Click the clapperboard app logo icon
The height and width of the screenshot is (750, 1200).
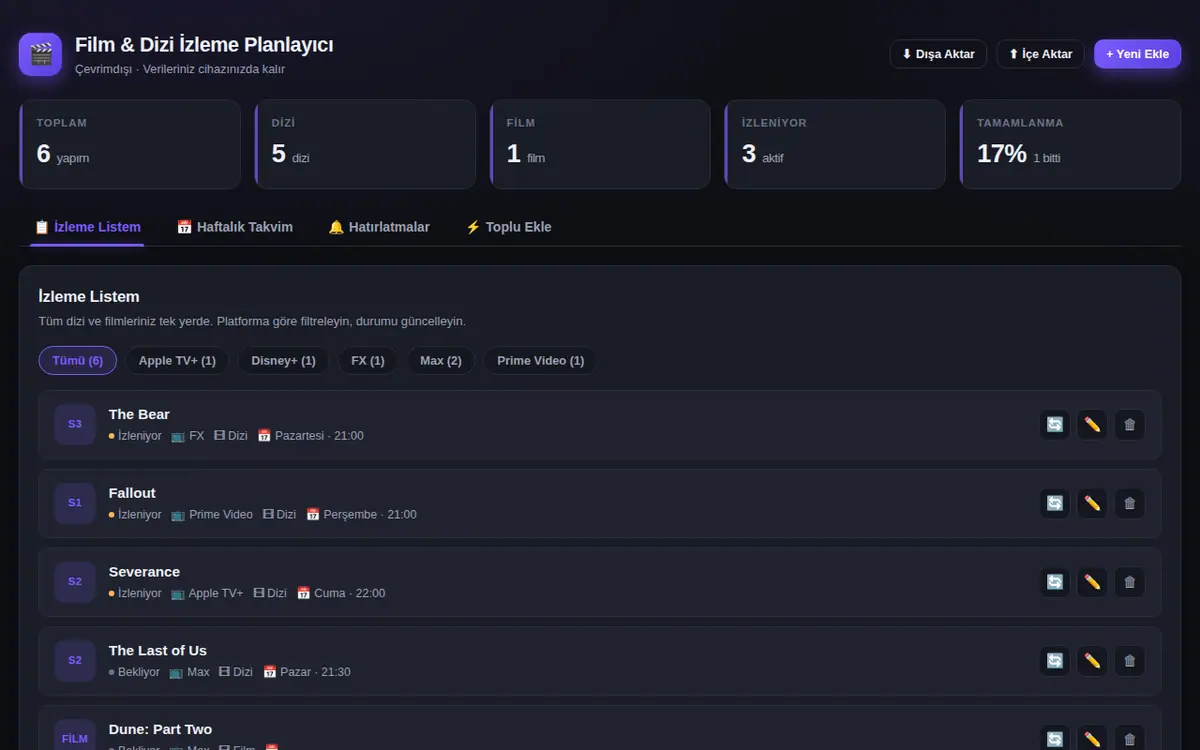(40, 54)
